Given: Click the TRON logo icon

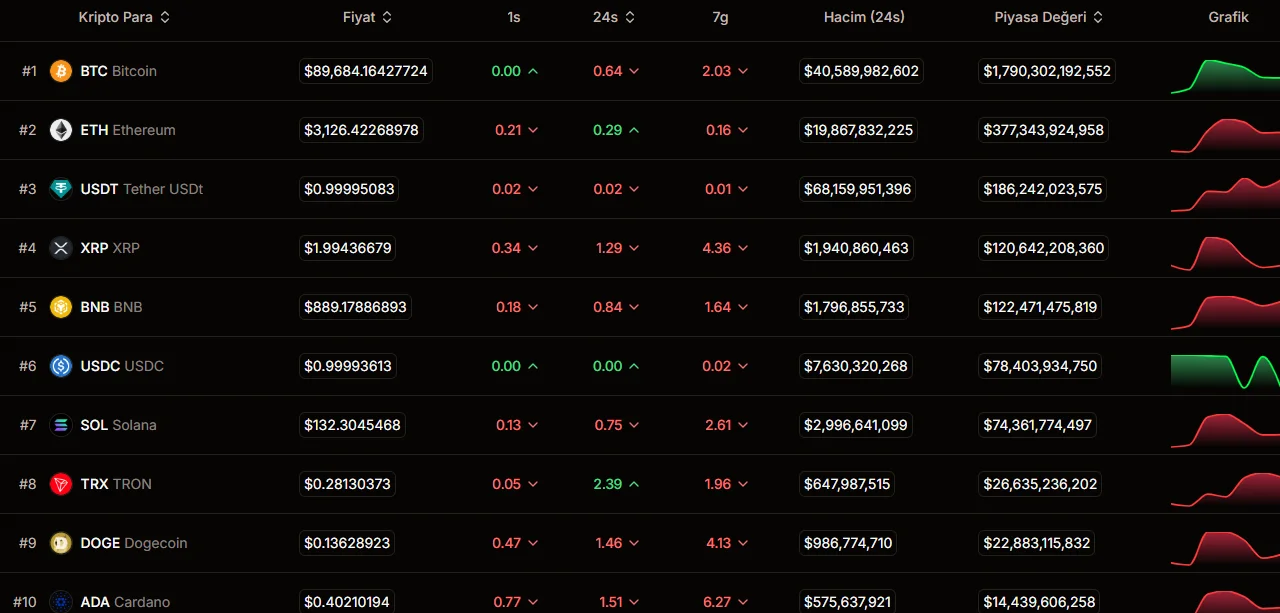Looking at the screenshot, I should [61, 484].
